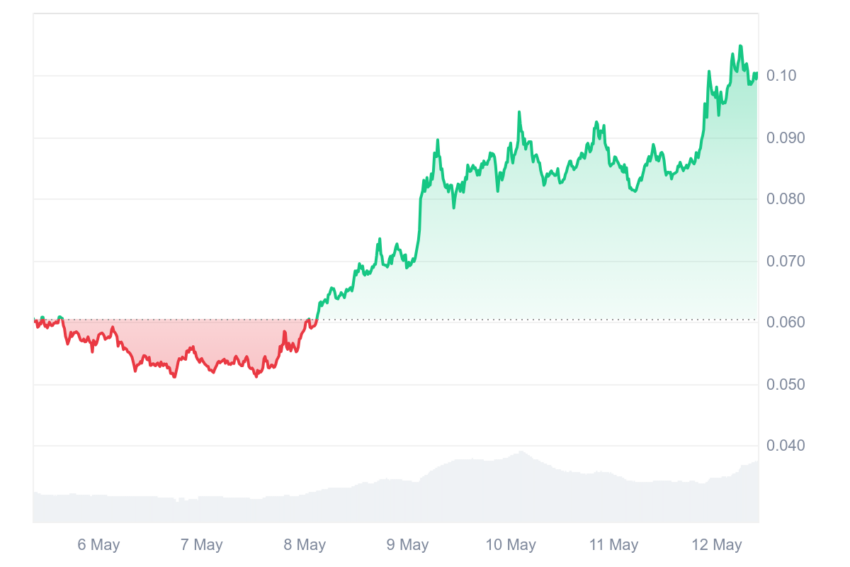
Task: Select the 11 May axis label
Action: 613,544
